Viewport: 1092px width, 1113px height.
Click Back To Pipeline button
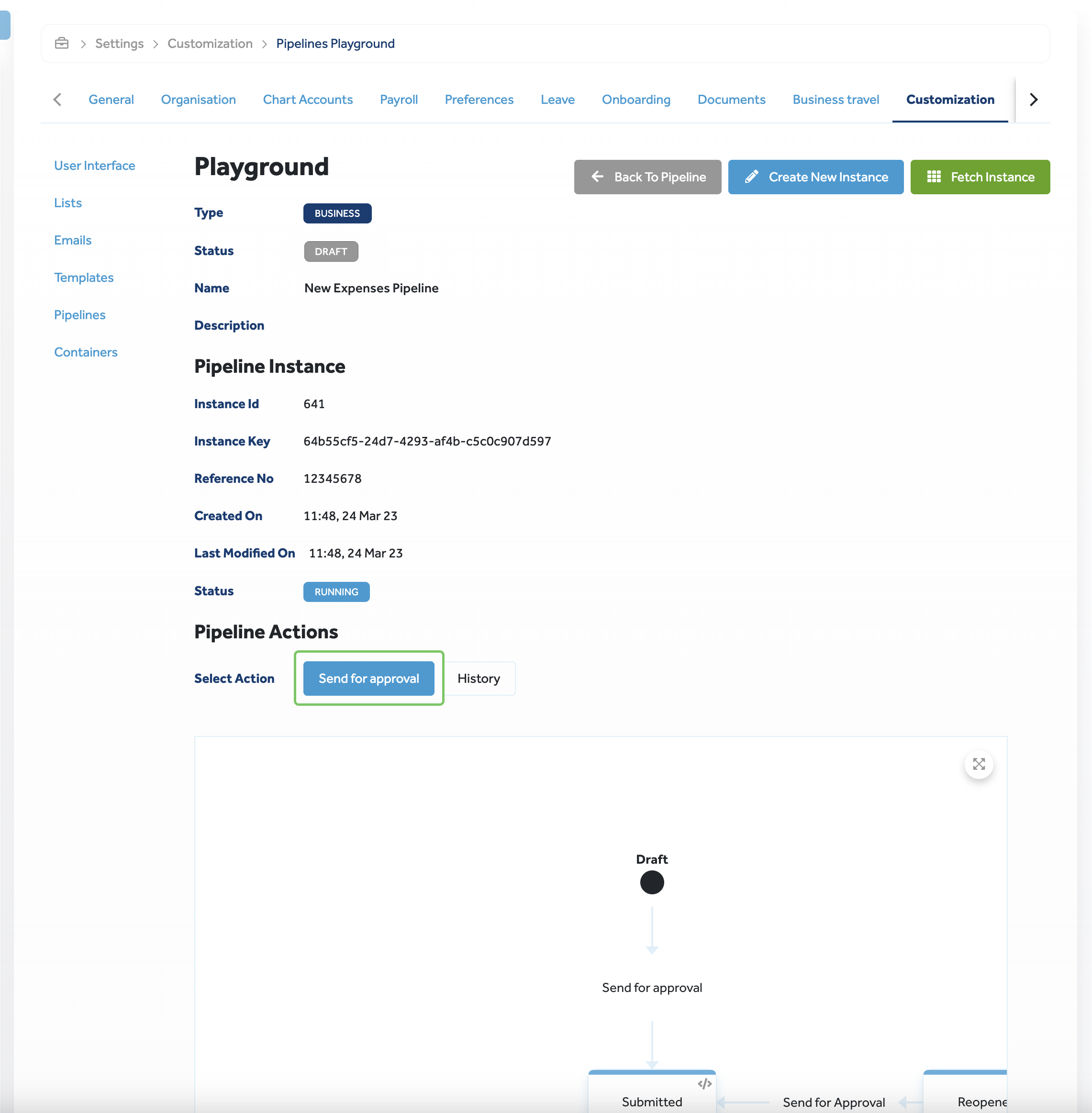pos(647,177)
